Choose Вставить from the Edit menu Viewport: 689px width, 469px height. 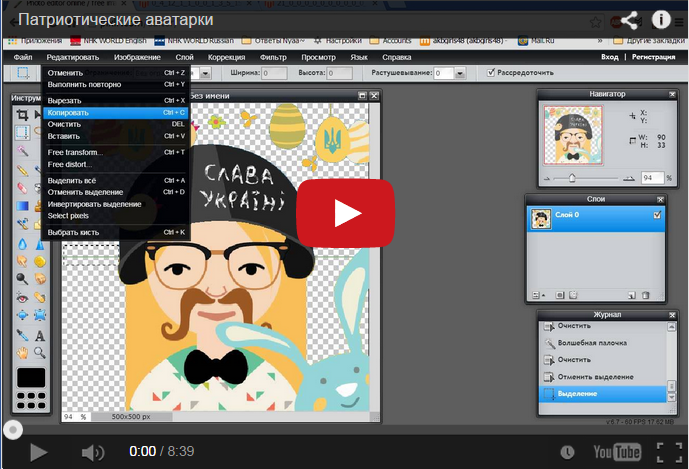tap(116, 136)
